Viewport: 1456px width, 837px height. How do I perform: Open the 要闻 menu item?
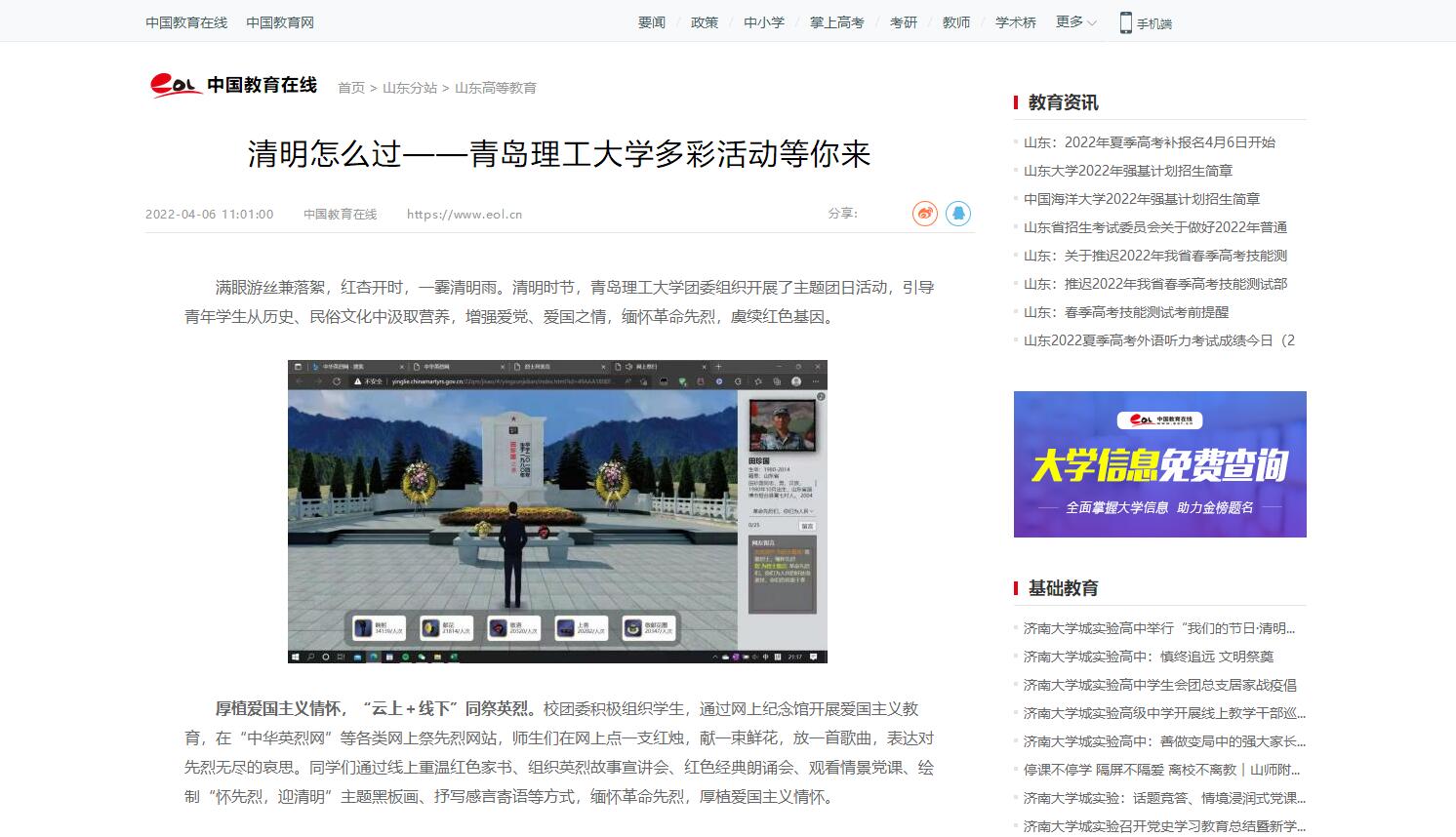[651, 22]
